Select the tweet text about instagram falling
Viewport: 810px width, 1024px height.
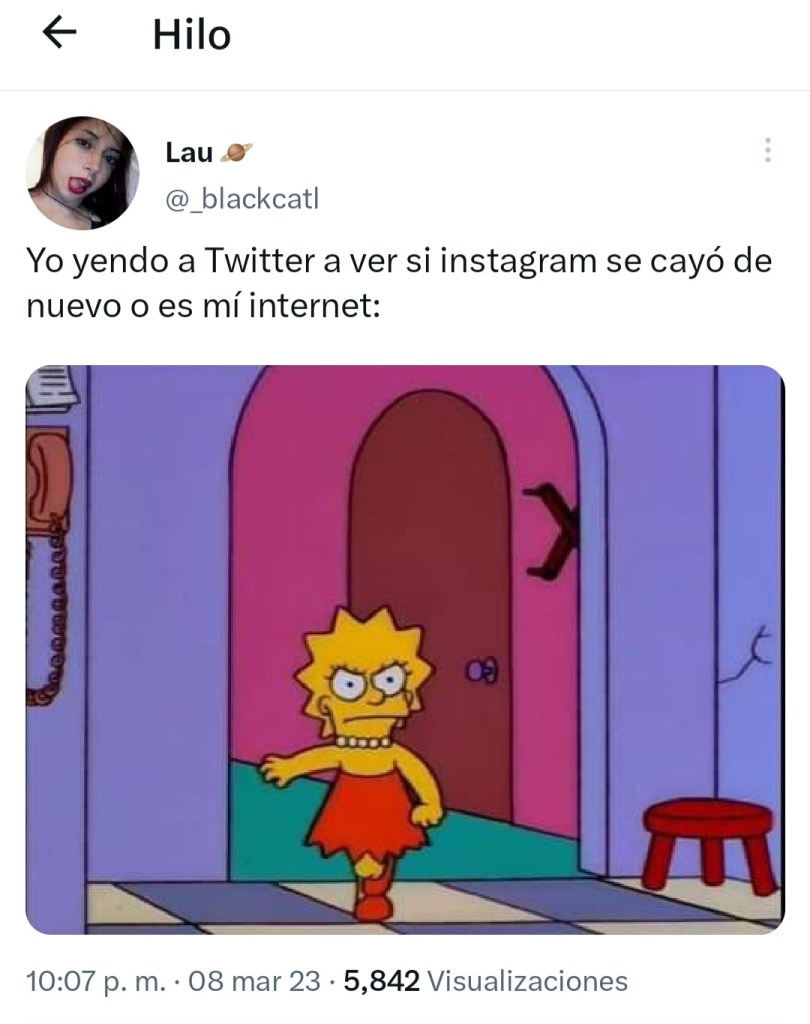pyautogui.click(x=399, y=283)
